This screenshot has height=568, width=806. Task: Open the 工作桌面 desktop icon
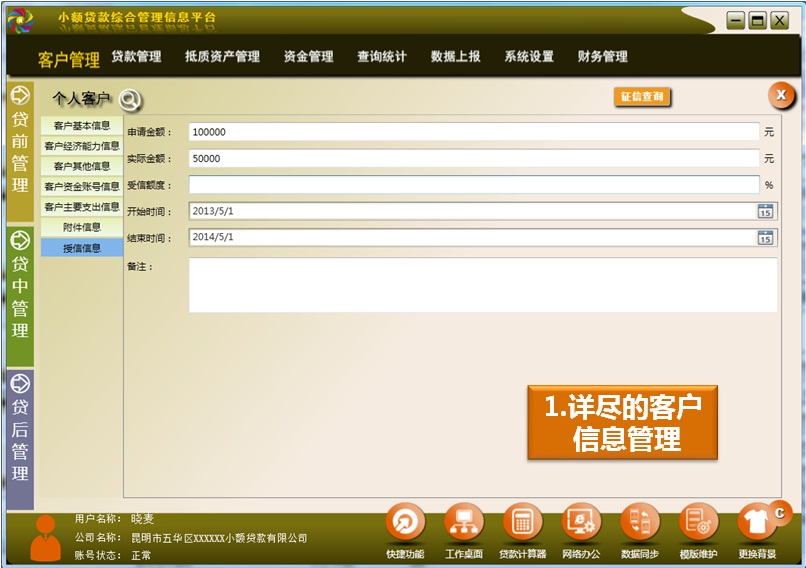(463, 523)
